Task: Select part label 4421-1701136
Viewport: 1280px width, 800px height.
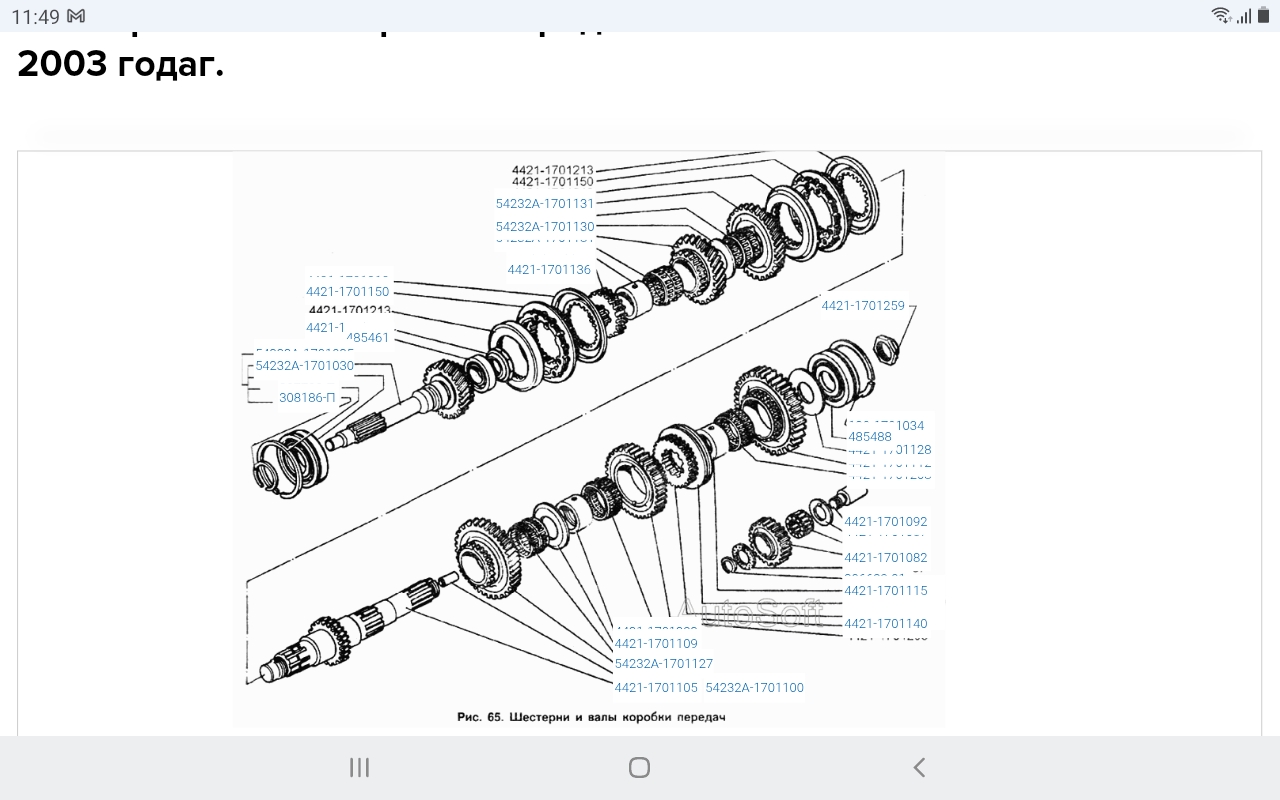Action: (x=549, y=270)
